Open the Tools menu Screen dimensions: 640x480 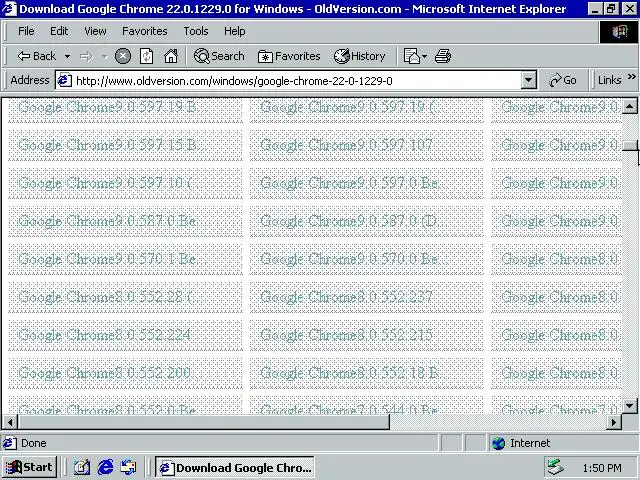[x=196, y=31]
